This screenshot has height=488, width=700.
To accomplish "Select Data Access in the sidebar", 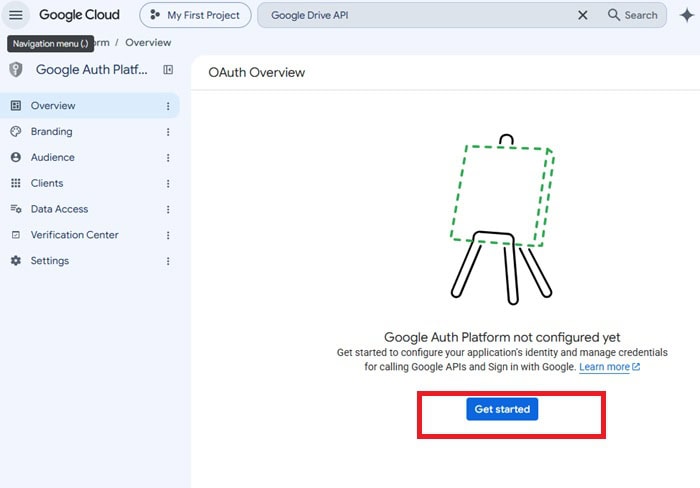I will 90,209.
